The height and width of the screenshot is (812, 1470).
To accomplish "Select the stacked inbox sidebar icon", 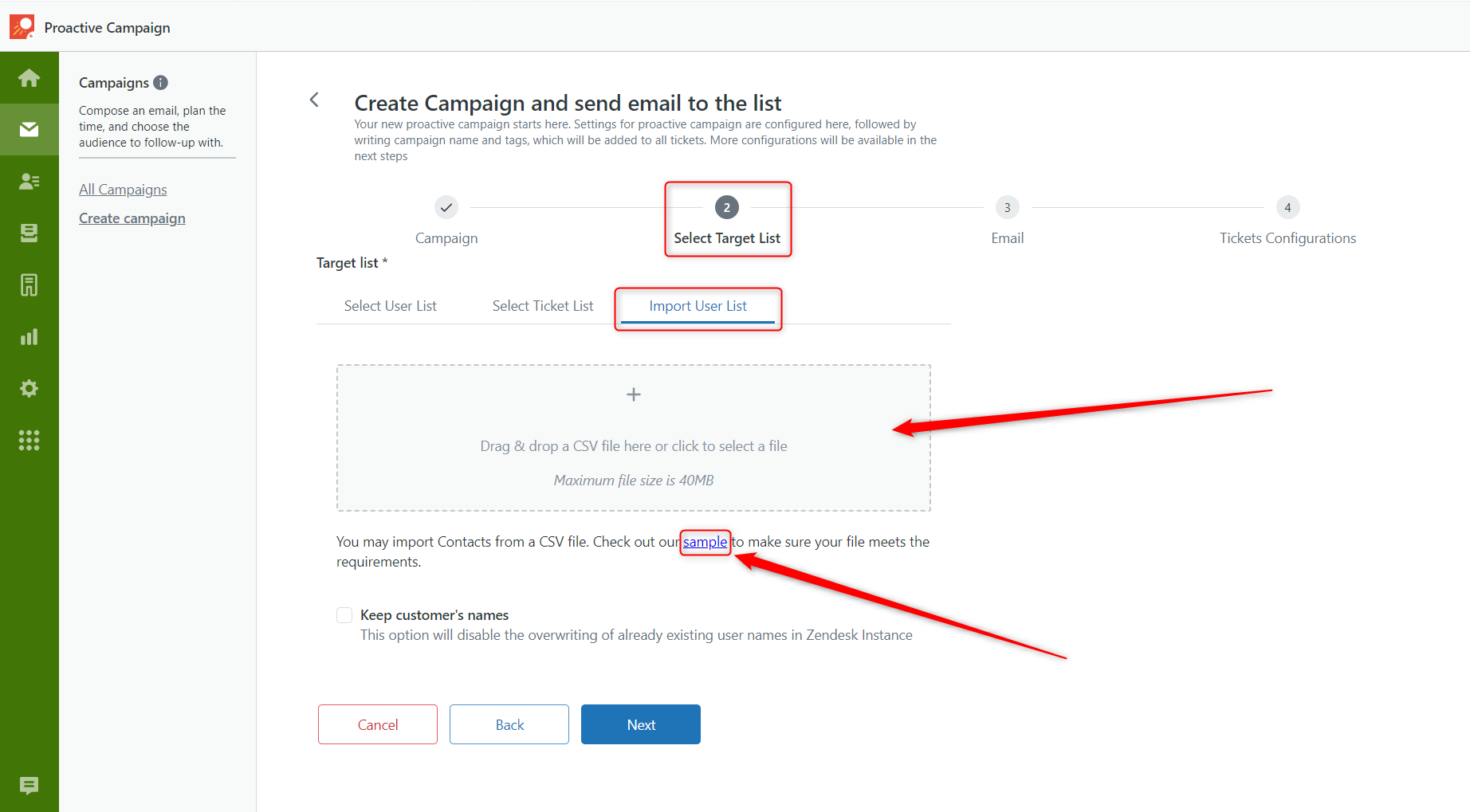I will pos(29,233).
